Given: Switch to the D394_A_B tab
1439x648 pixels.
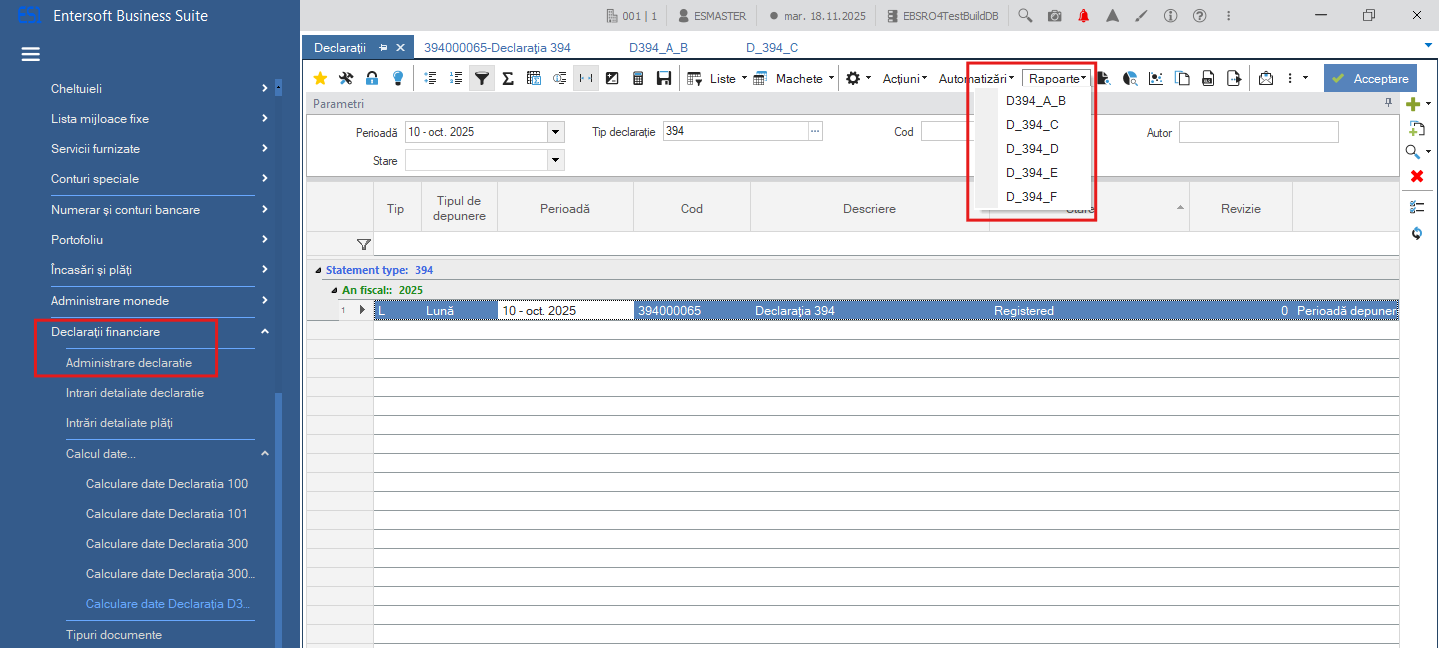Looking at the screenshot, I should tap(658, 47).
